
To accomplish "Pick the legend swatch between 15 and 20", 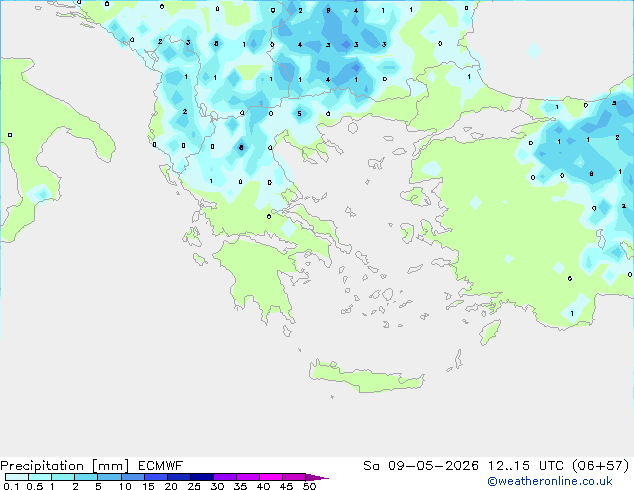I will 156,477.
